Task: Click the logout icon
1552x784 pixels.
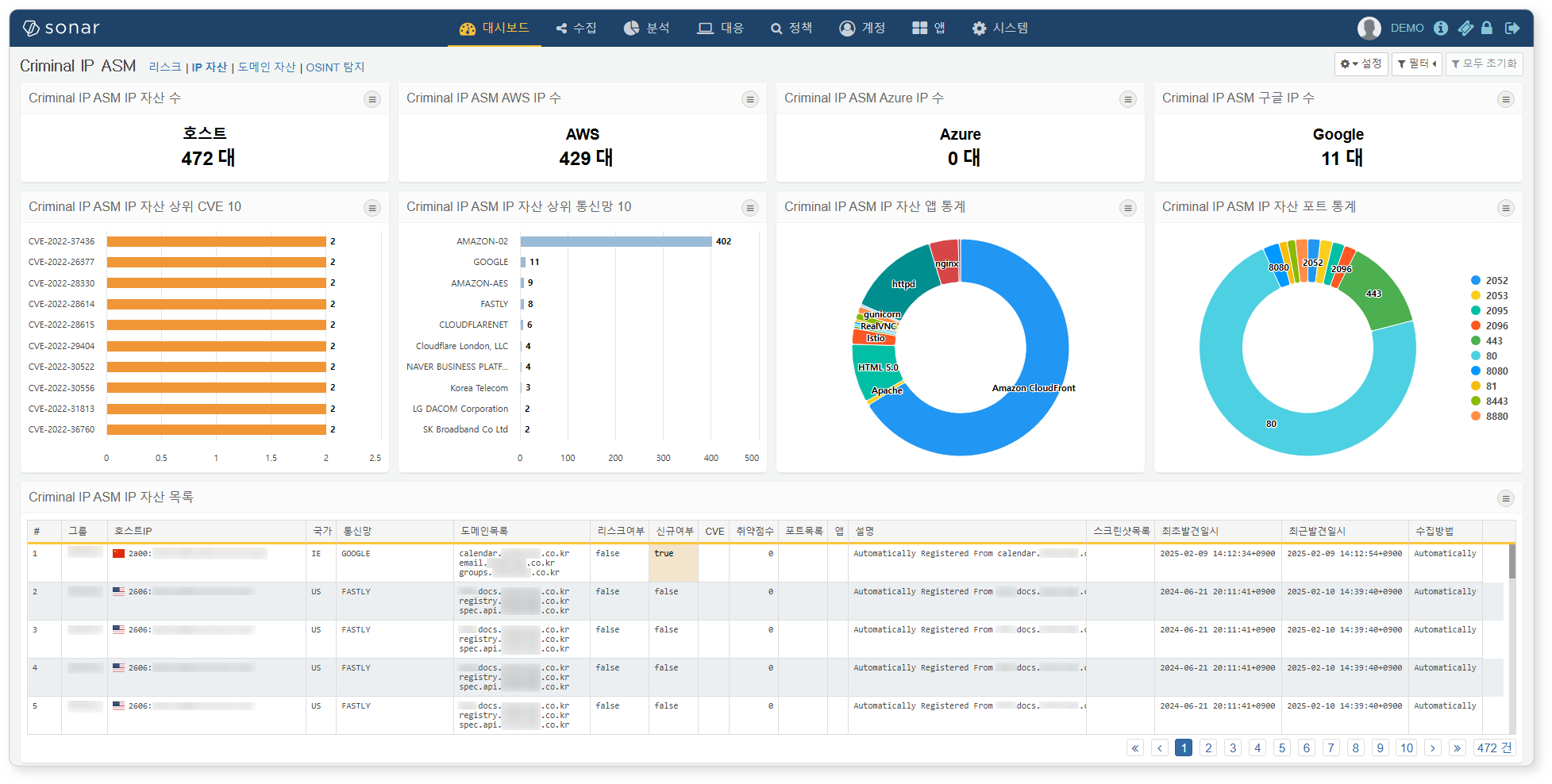Action: pyautogui.click(x=1512, y=28)
